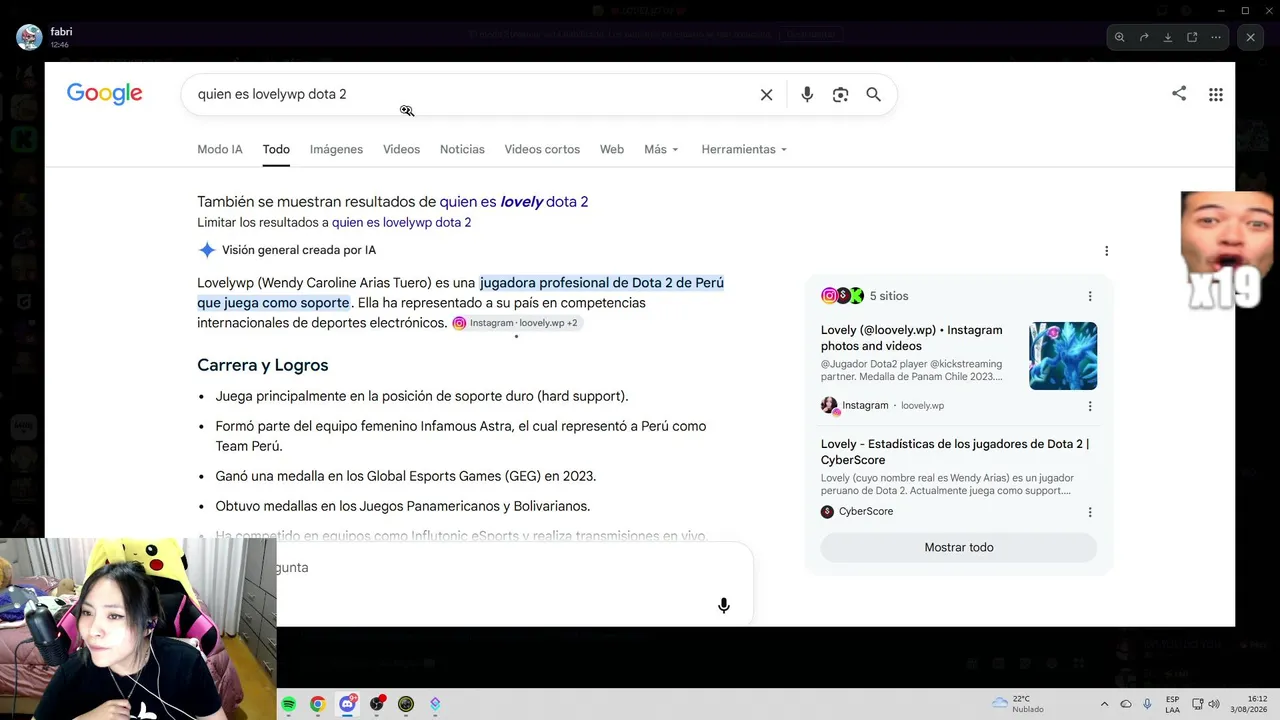Open the viewer's three-dot more options

[x=1216, y=37]
